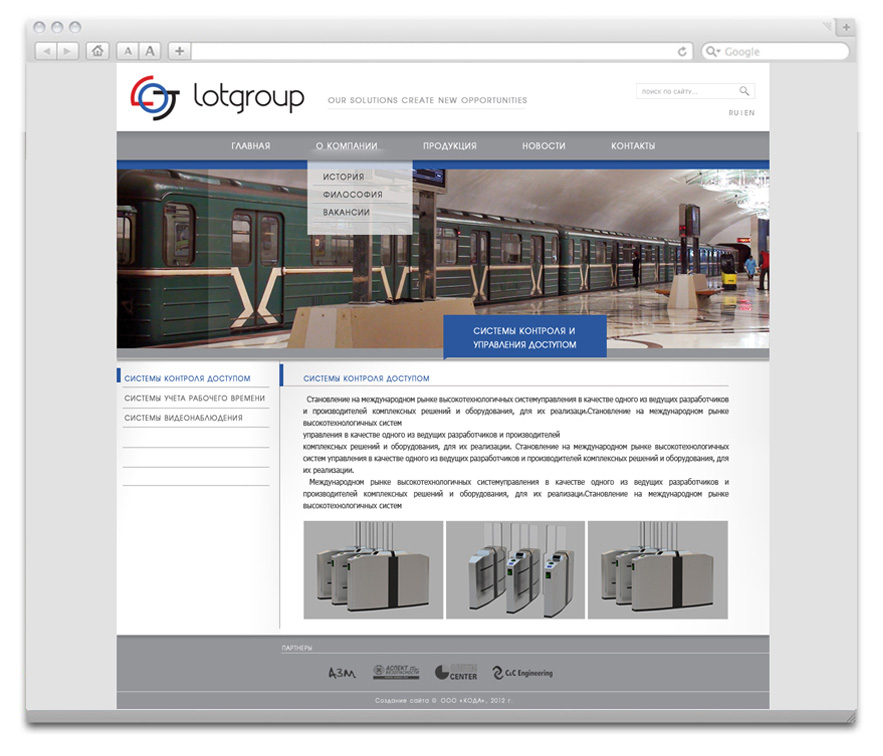Open the О КОМПАНИИ menu
The height and width of the screenshot is (756, 883).
[346, 146]
